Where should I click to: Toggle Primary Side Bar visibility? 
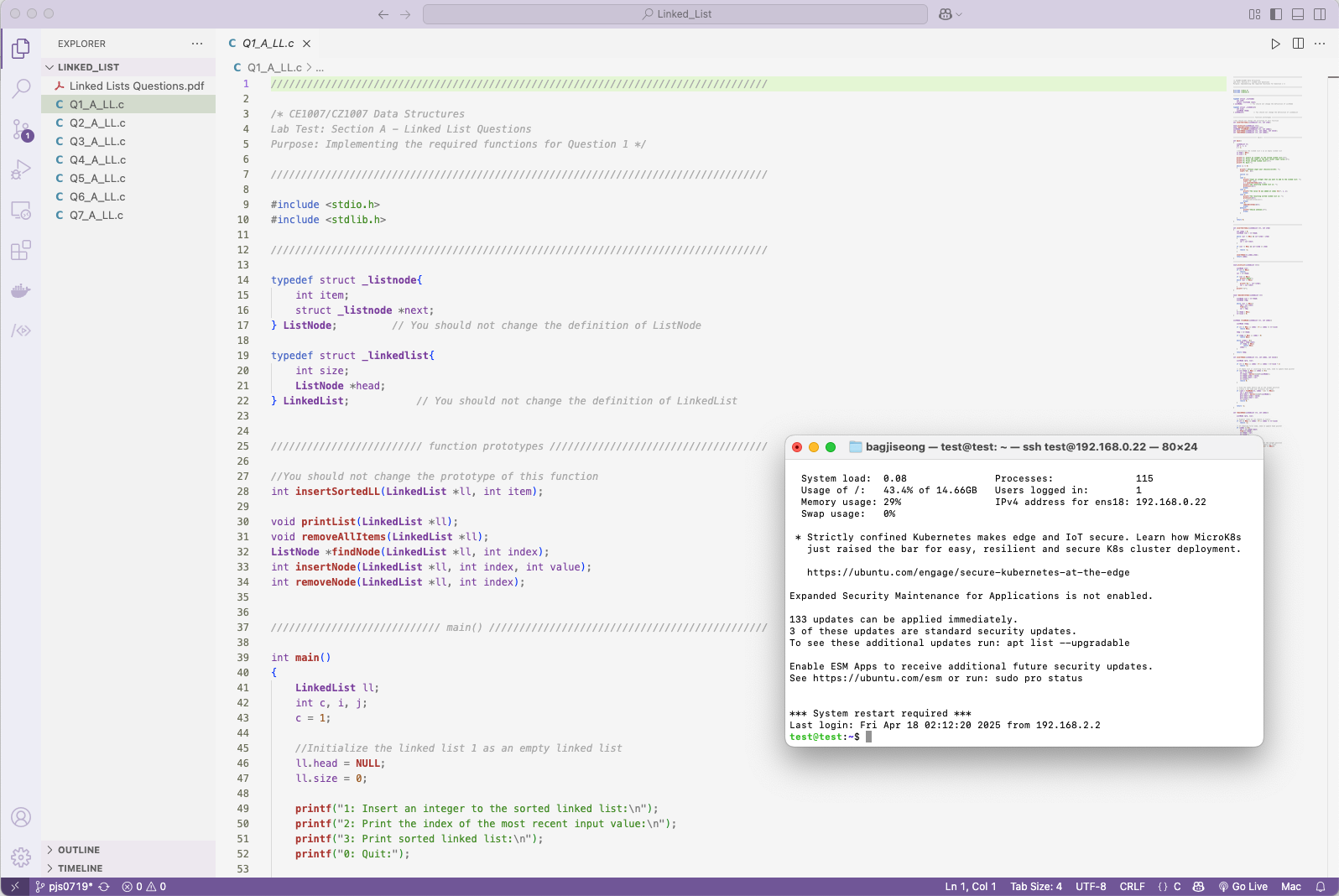coord(1276,14)
